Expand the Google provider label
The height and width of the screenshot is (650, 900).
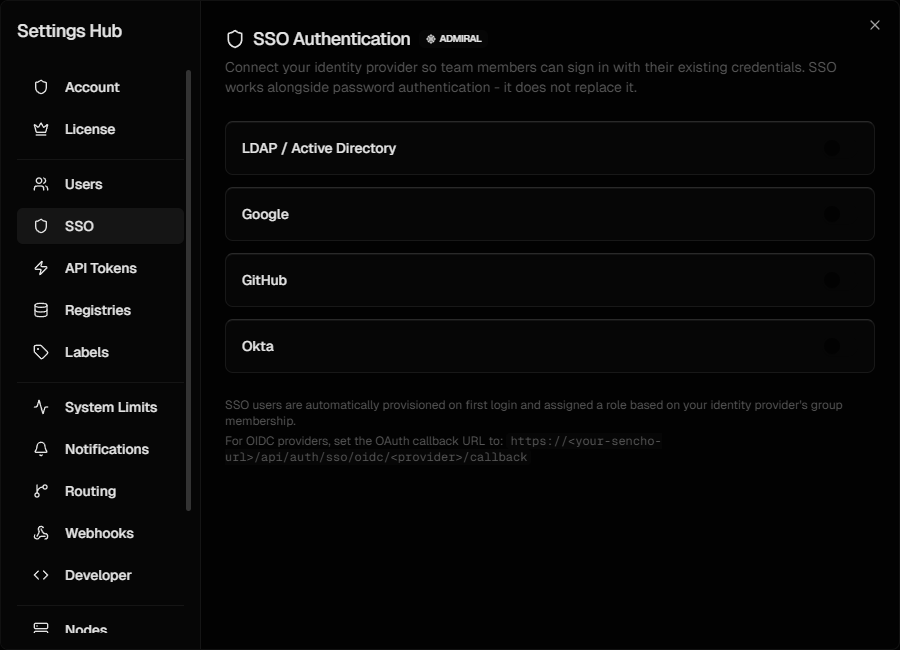(x=265, y=214)
